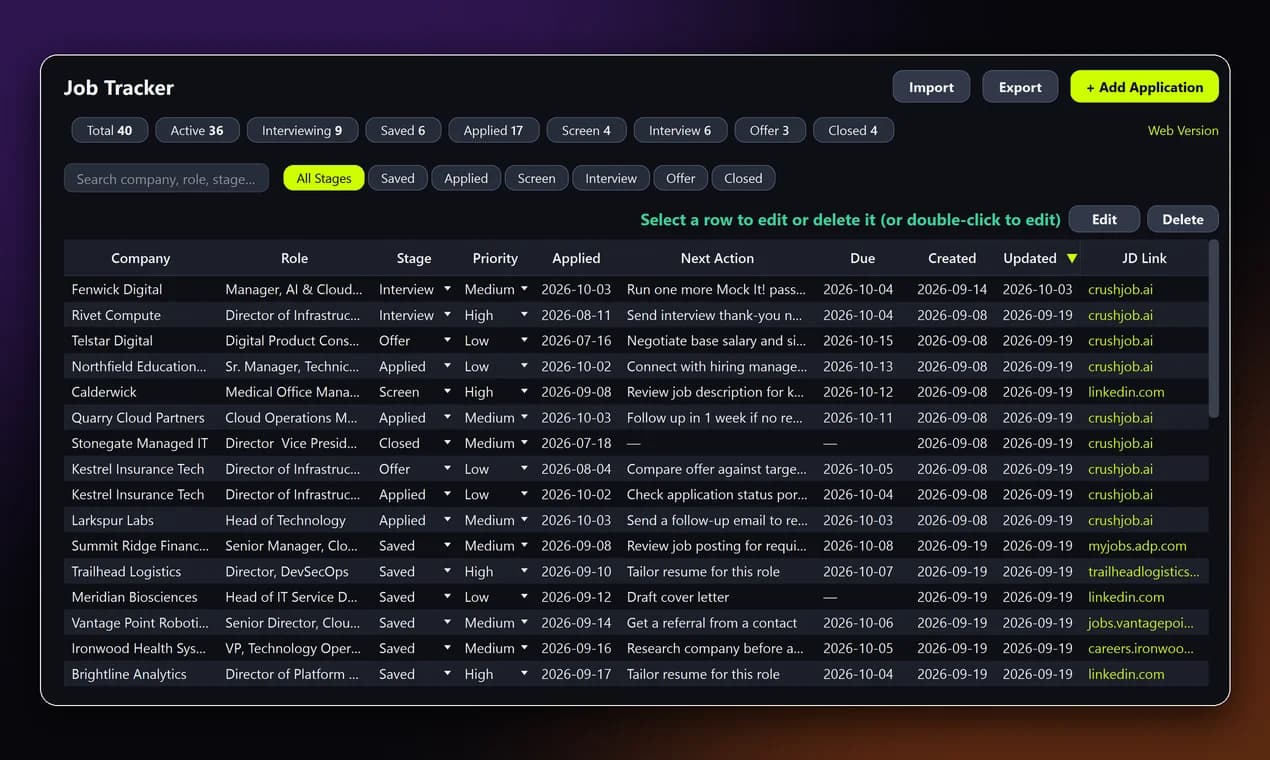Filter table by Saved stage pill

click(397, 178)
